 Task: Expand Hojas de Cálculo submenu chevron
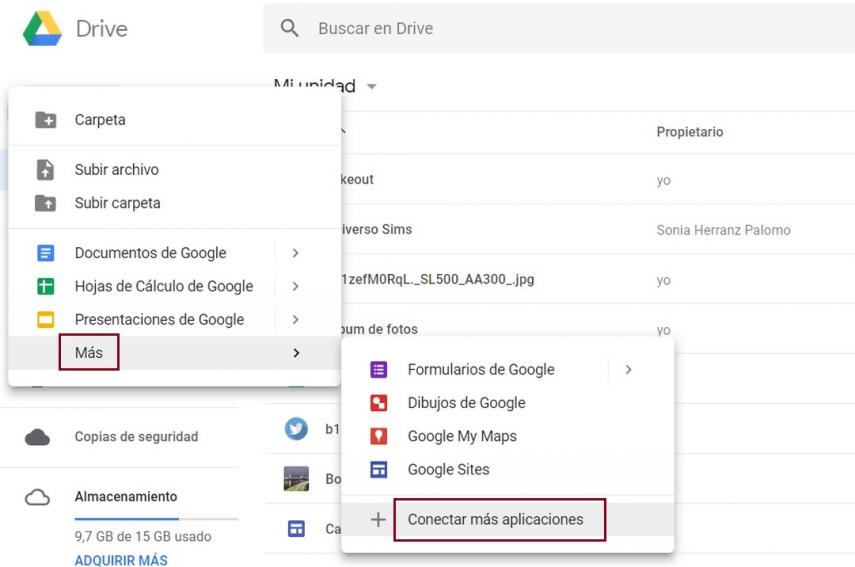pyautogui.click(x=296, y=286)
